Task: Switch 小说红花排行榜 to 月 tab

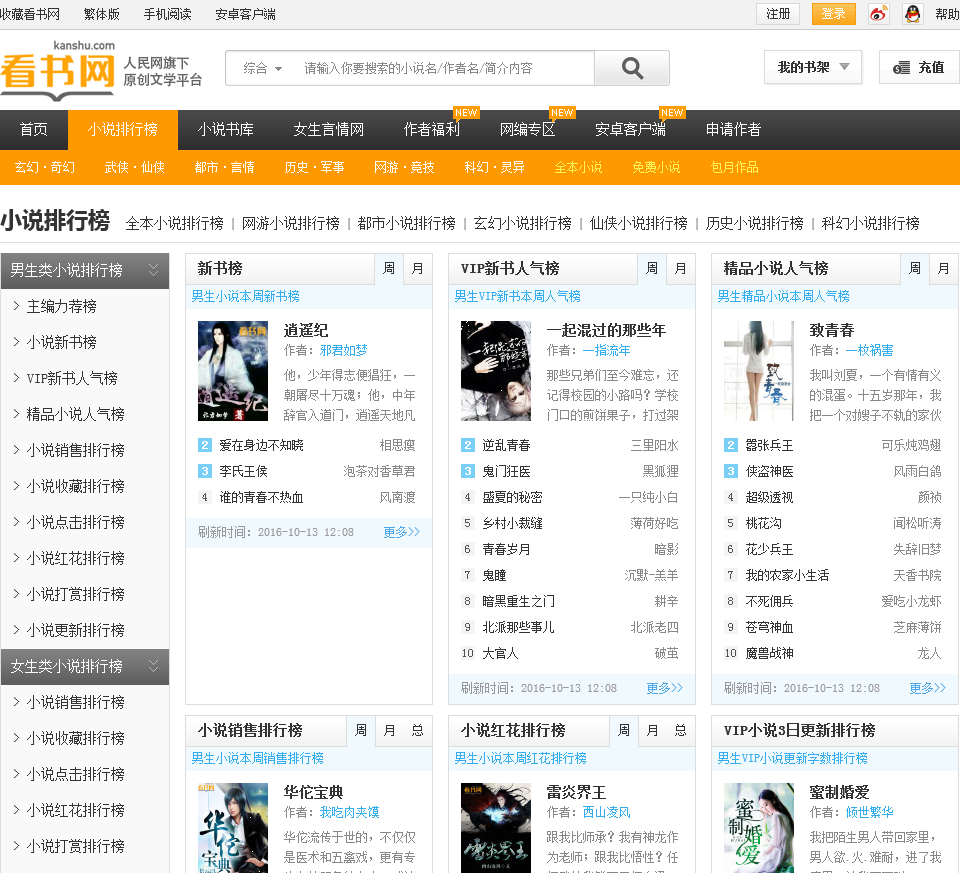Action: (652, 731)
